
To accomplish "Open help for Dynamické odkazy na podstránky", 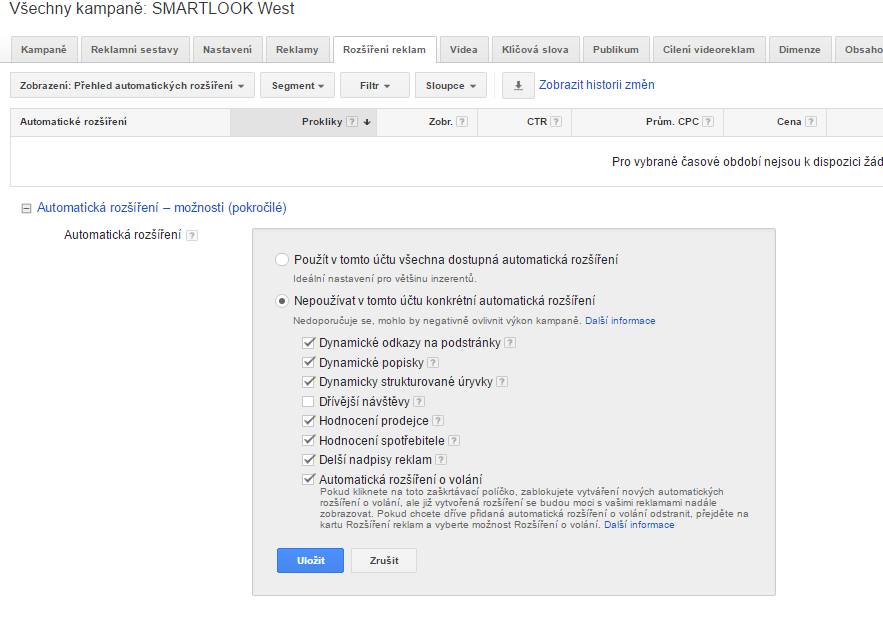I will tap(510, 343).
